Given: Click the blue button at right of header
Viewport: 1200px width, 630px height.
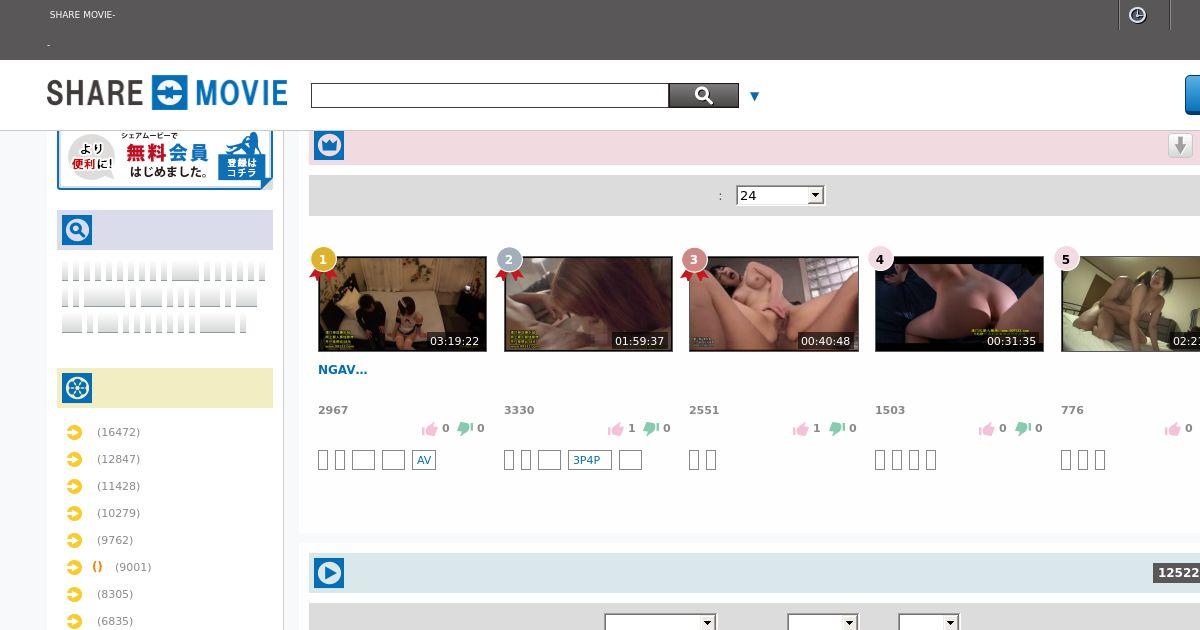Looking at the screenshot, I should coord(1192,95).
